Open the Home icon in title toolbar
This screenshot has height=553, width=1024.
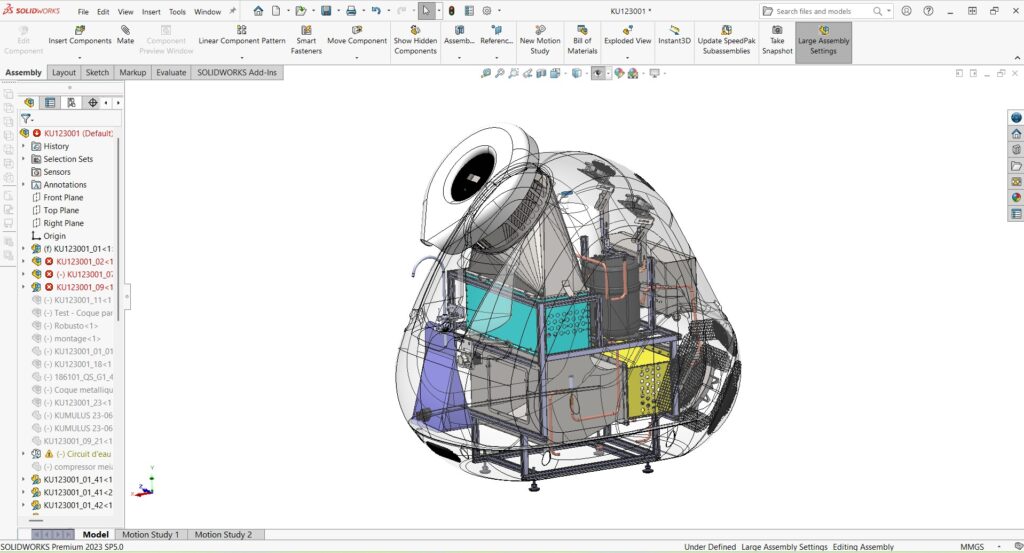(258, 11)
